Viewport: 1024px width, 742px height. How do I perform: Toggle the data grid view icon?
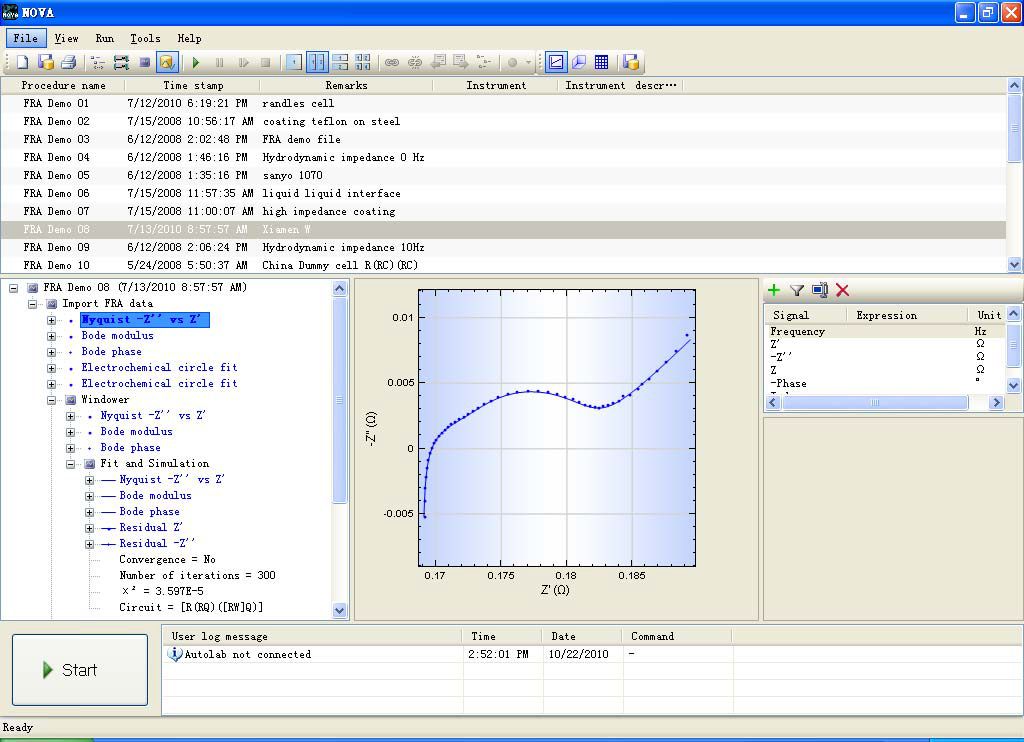[x=601, y=62]
